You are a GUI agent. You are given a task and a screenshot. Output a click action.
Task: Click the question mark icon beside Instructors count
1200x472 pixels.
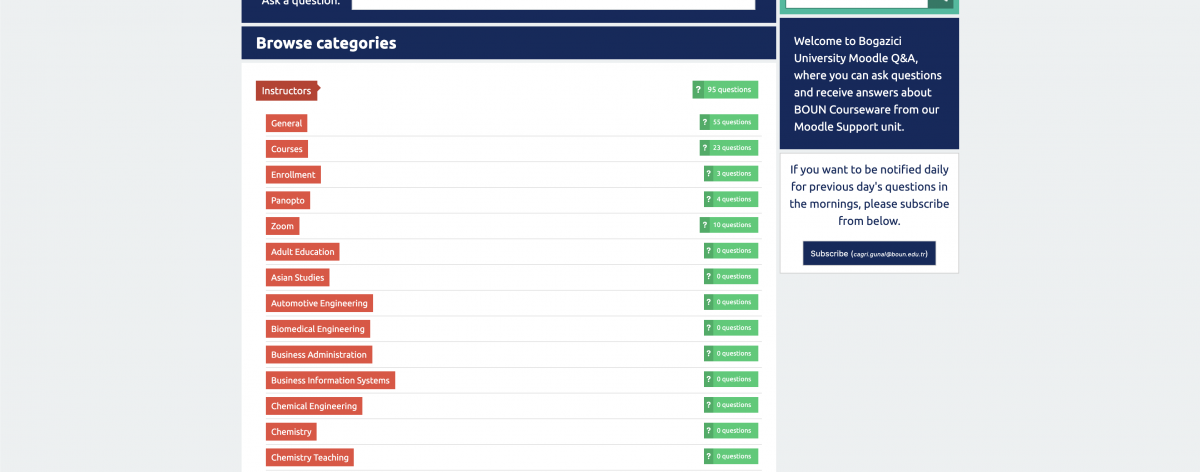coord(698,90)
